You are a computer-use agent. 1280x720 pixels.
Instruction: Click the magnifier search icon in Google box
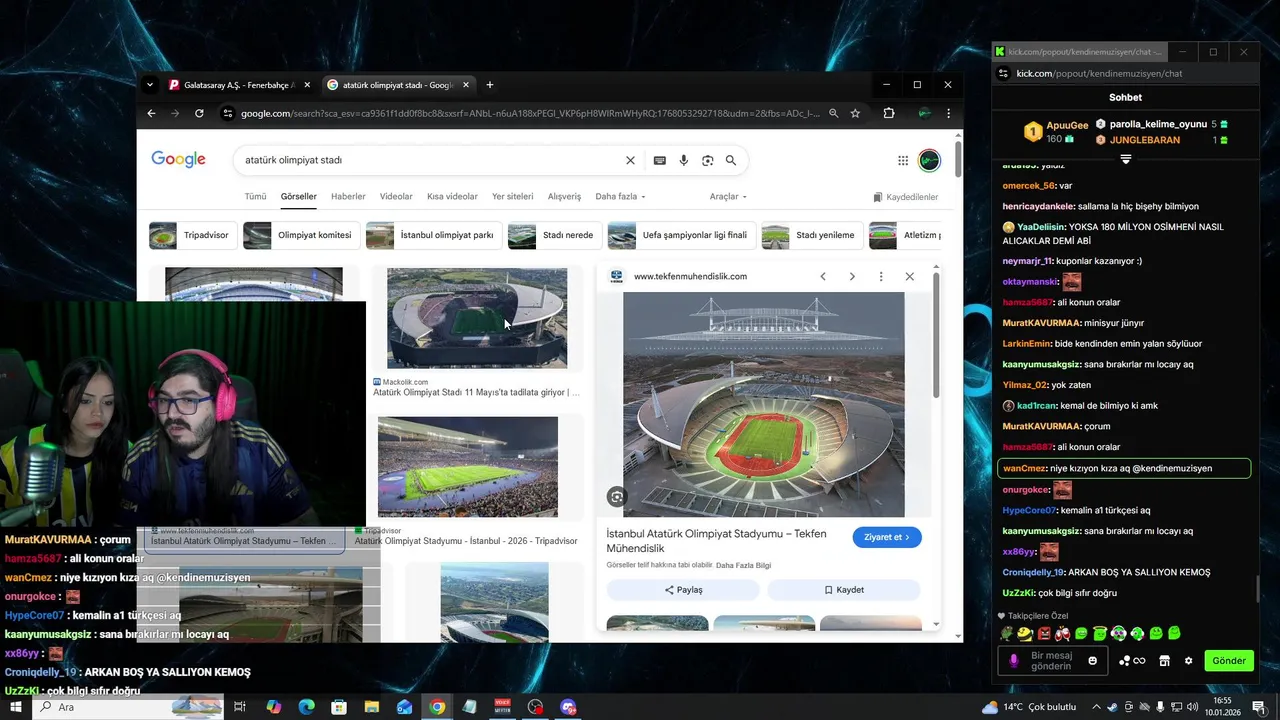731,160
